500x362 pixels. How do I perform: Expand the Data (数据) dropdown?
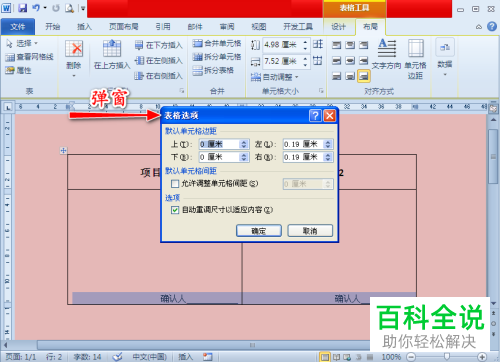coord(445,74)
